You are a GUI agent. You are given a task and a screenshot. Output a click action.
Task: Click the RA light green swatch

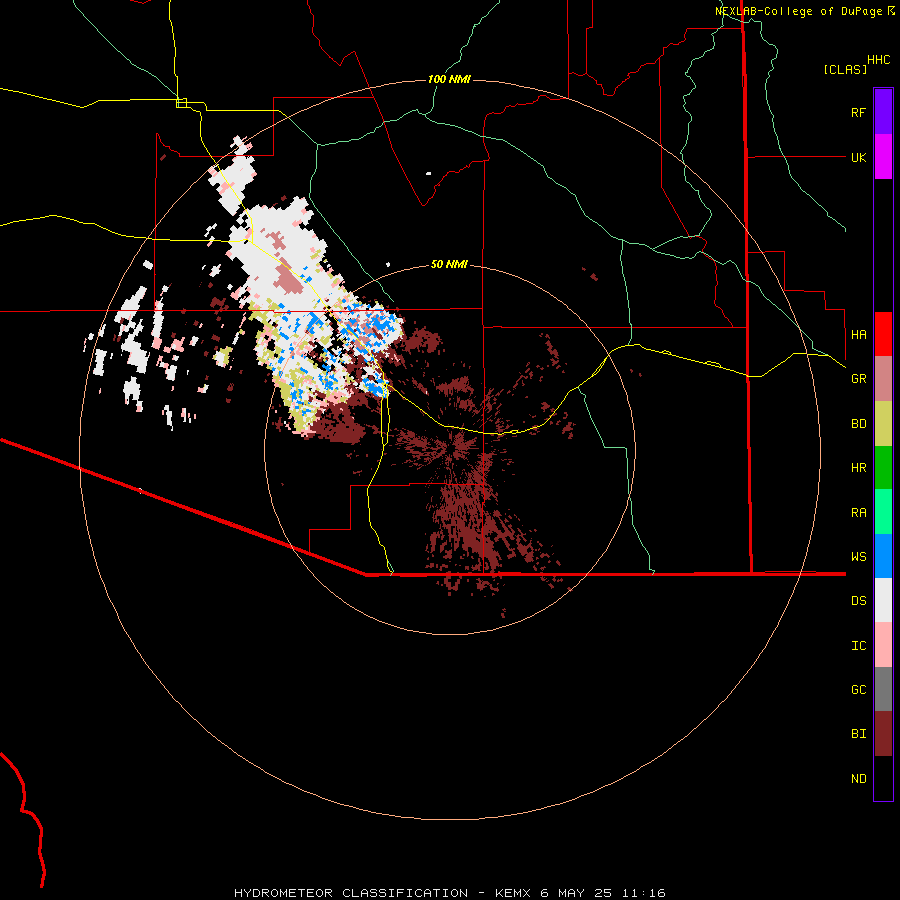tap(883, 512)
